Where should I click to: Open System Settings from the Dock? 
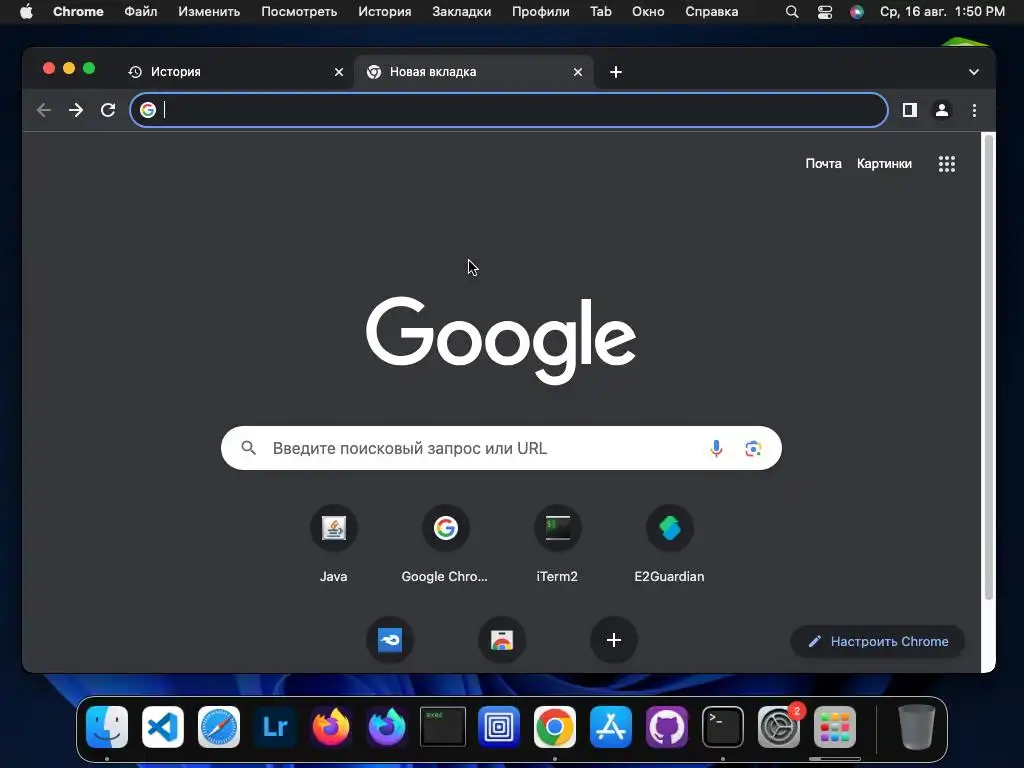coord(779,726)
